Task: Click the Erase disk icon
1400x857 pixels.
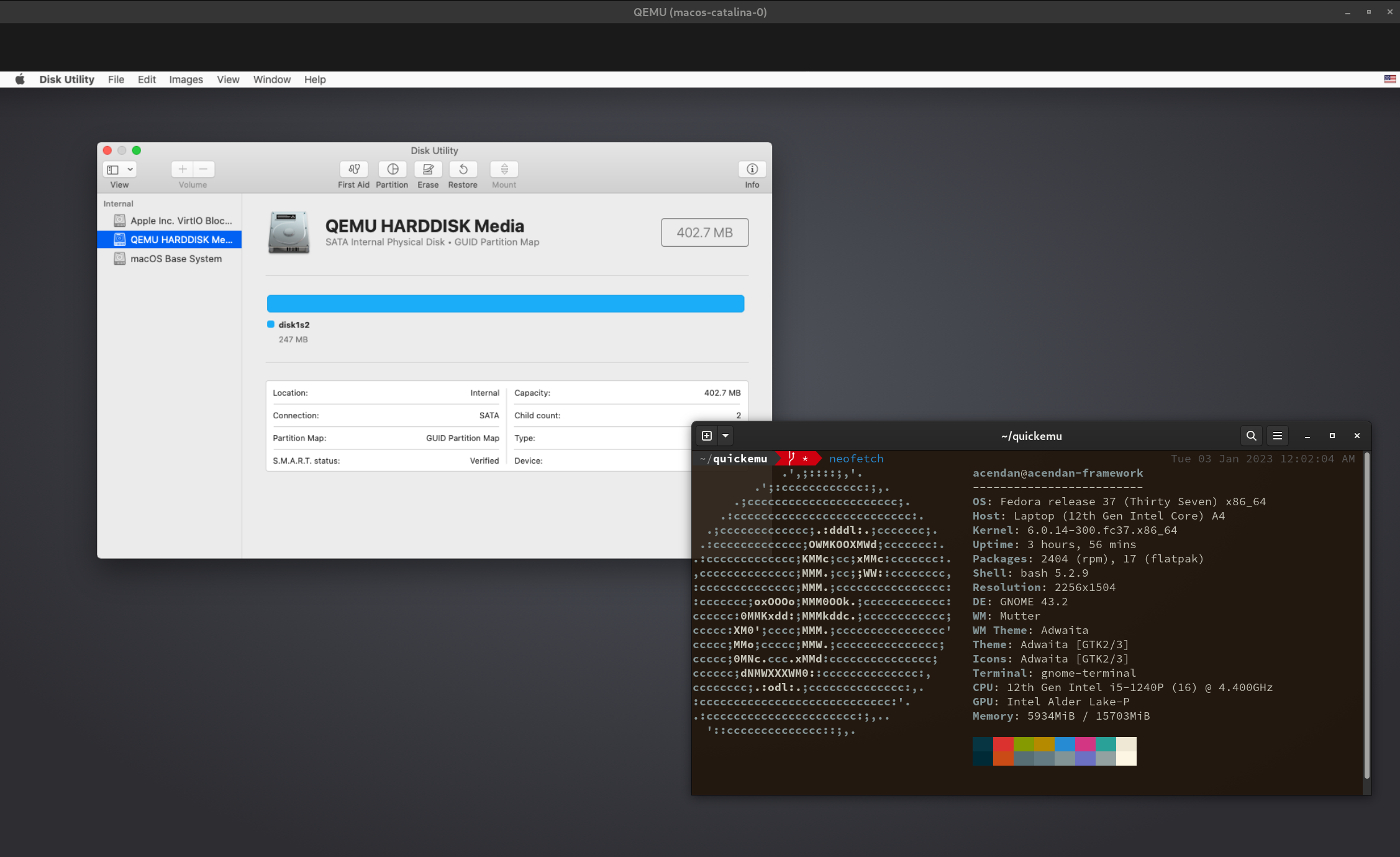Action: point(428,169)
